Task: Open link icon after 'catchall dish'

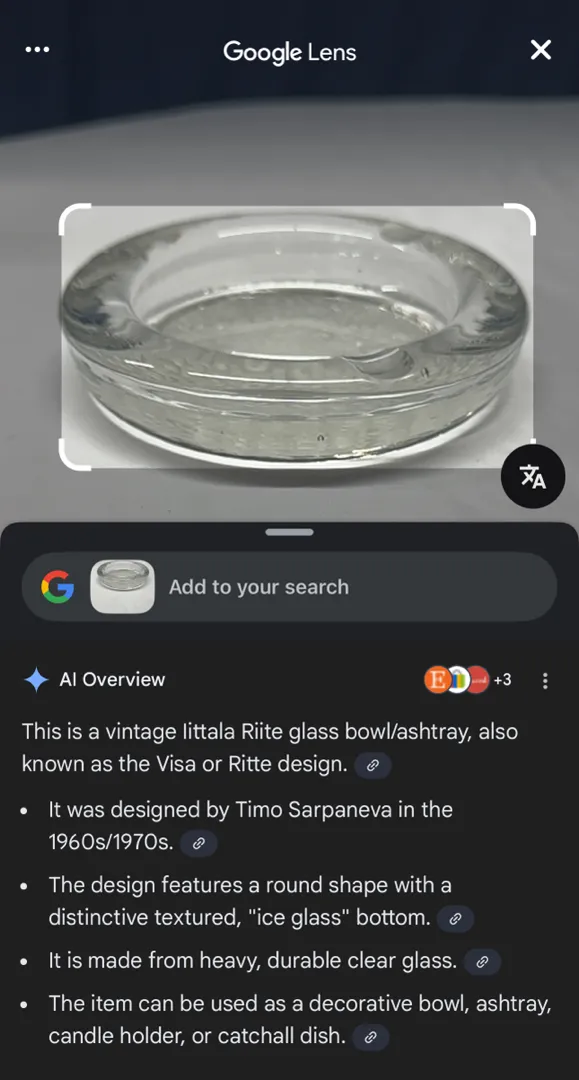Action: point(370,1037)
